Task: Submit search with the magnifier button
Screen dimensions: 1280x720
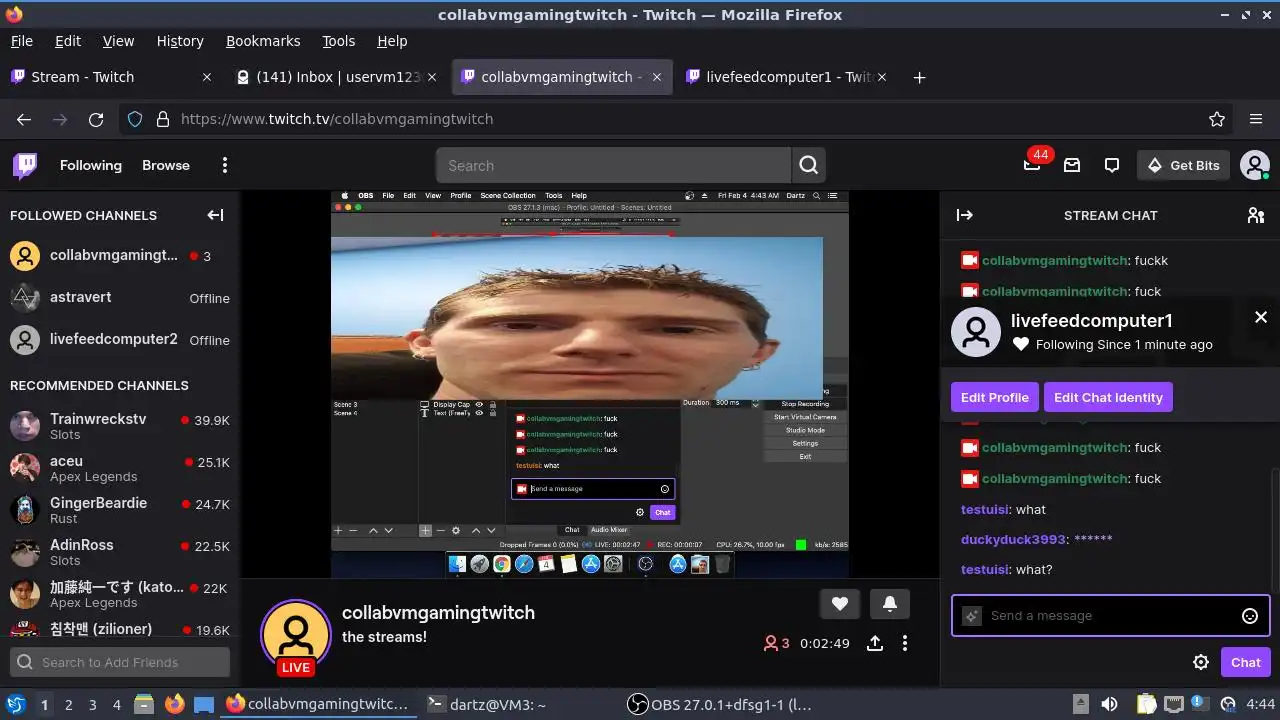Action: (x=809, y=165)
